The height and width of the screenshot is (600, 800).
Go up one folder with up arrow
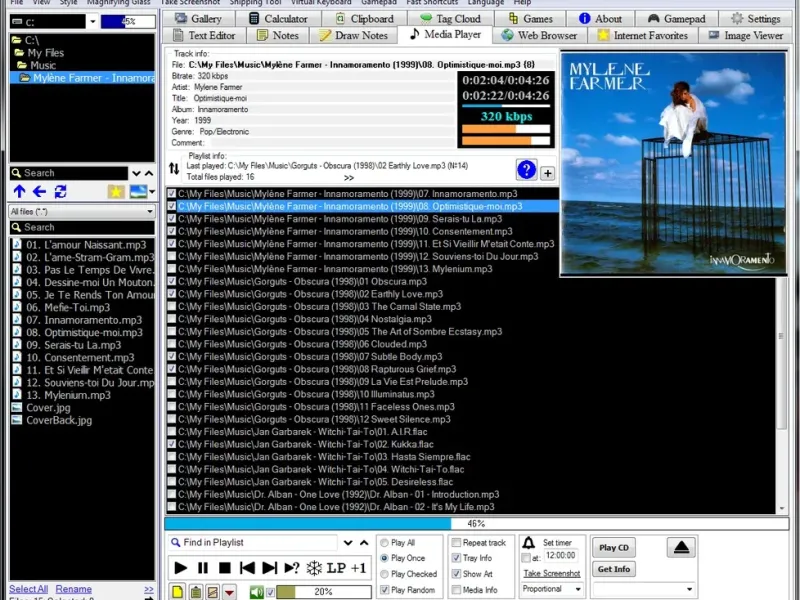coord(19,191)
